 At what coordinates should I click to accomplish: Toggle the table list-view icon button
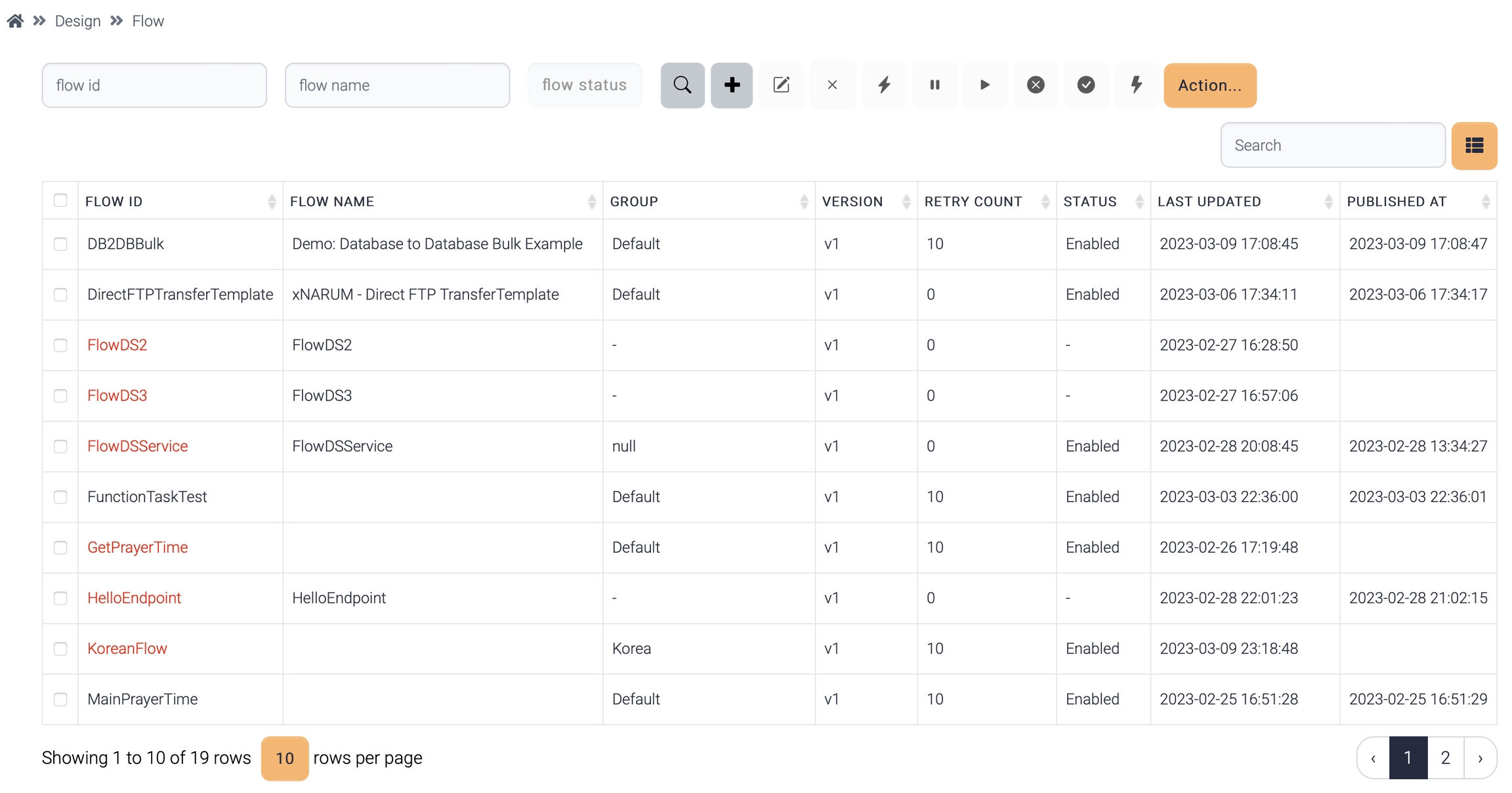[x=1474, y=146]
